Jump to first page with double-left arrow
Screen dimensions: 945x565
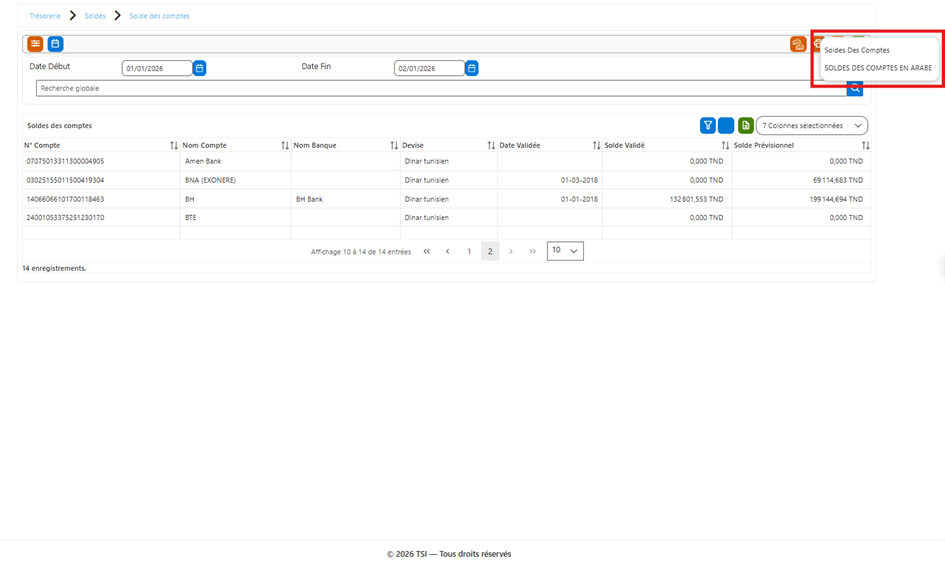(x=427, y=251)
